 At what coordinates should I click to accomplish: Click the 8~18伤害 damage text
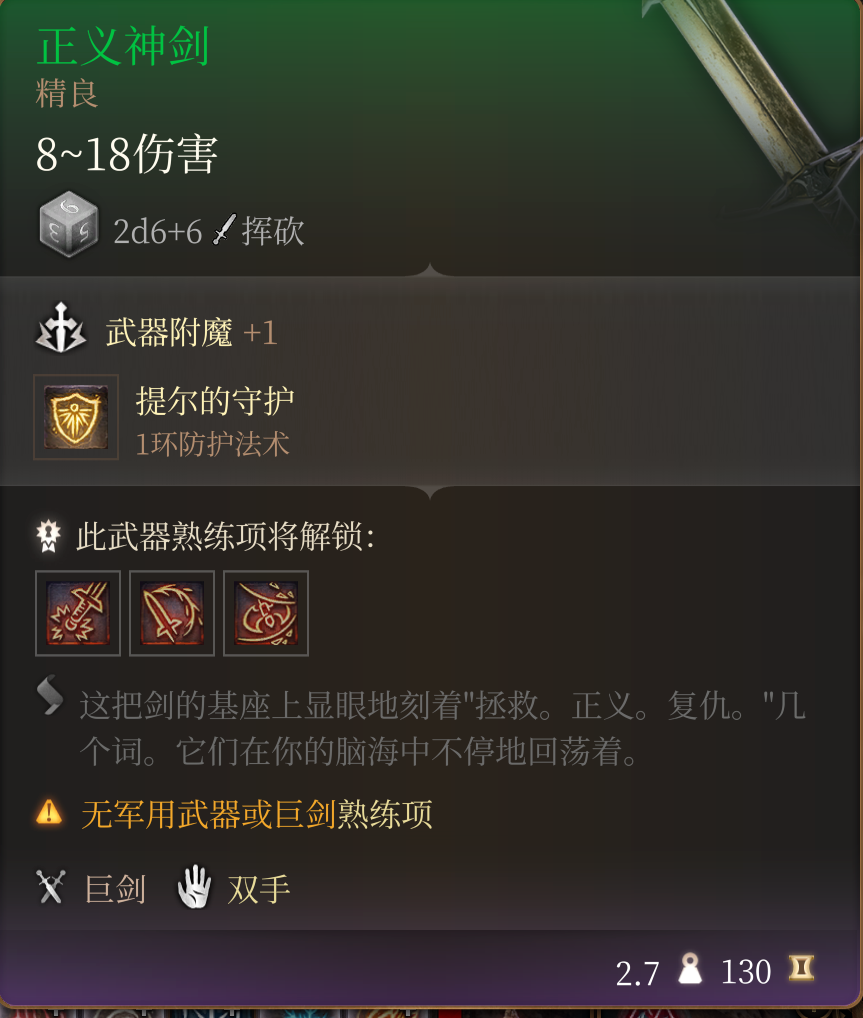point(127,154)
